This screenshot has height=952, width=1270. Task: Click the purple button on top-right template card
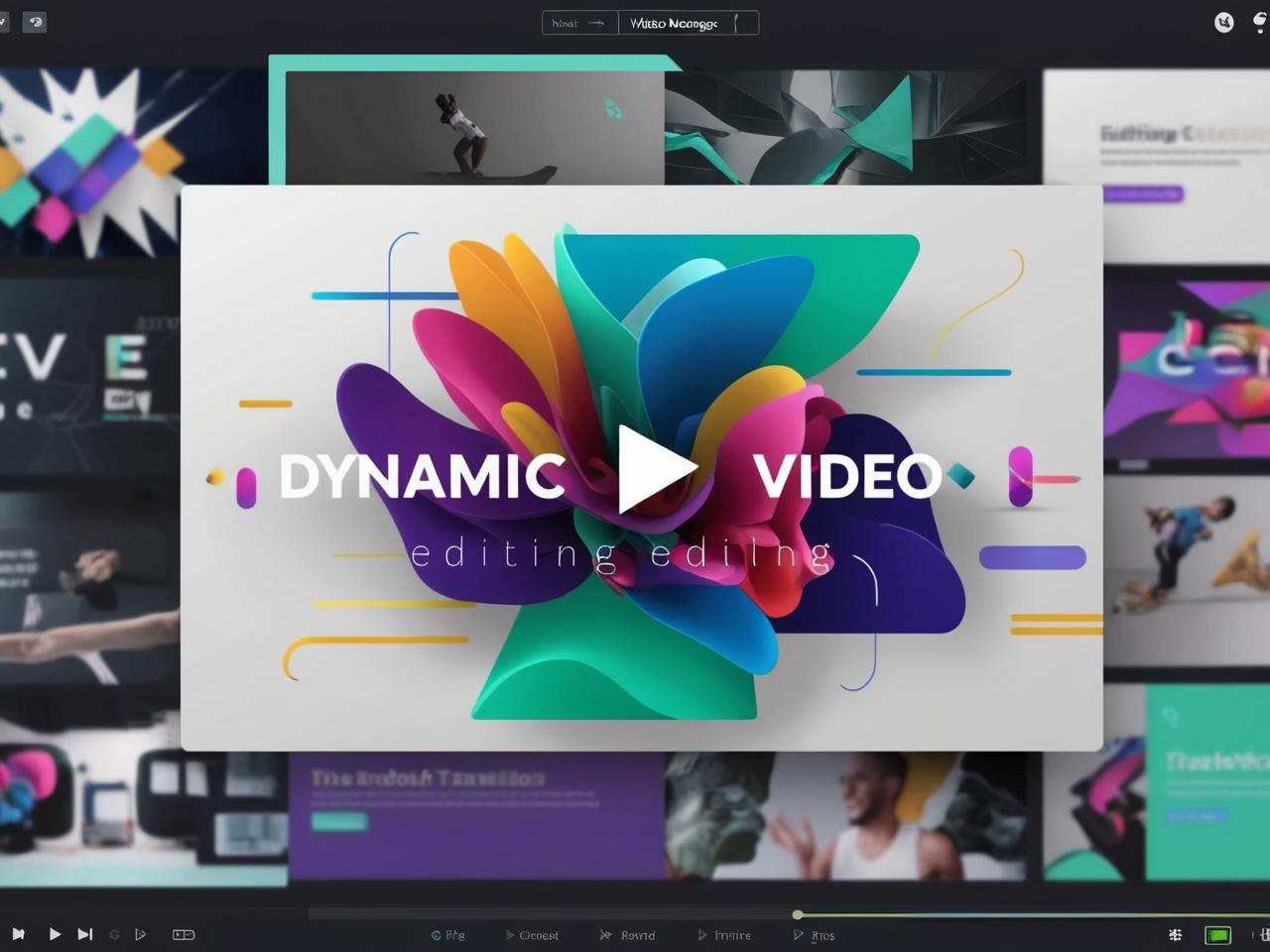pyautogui.click(x=1142, y=193)
